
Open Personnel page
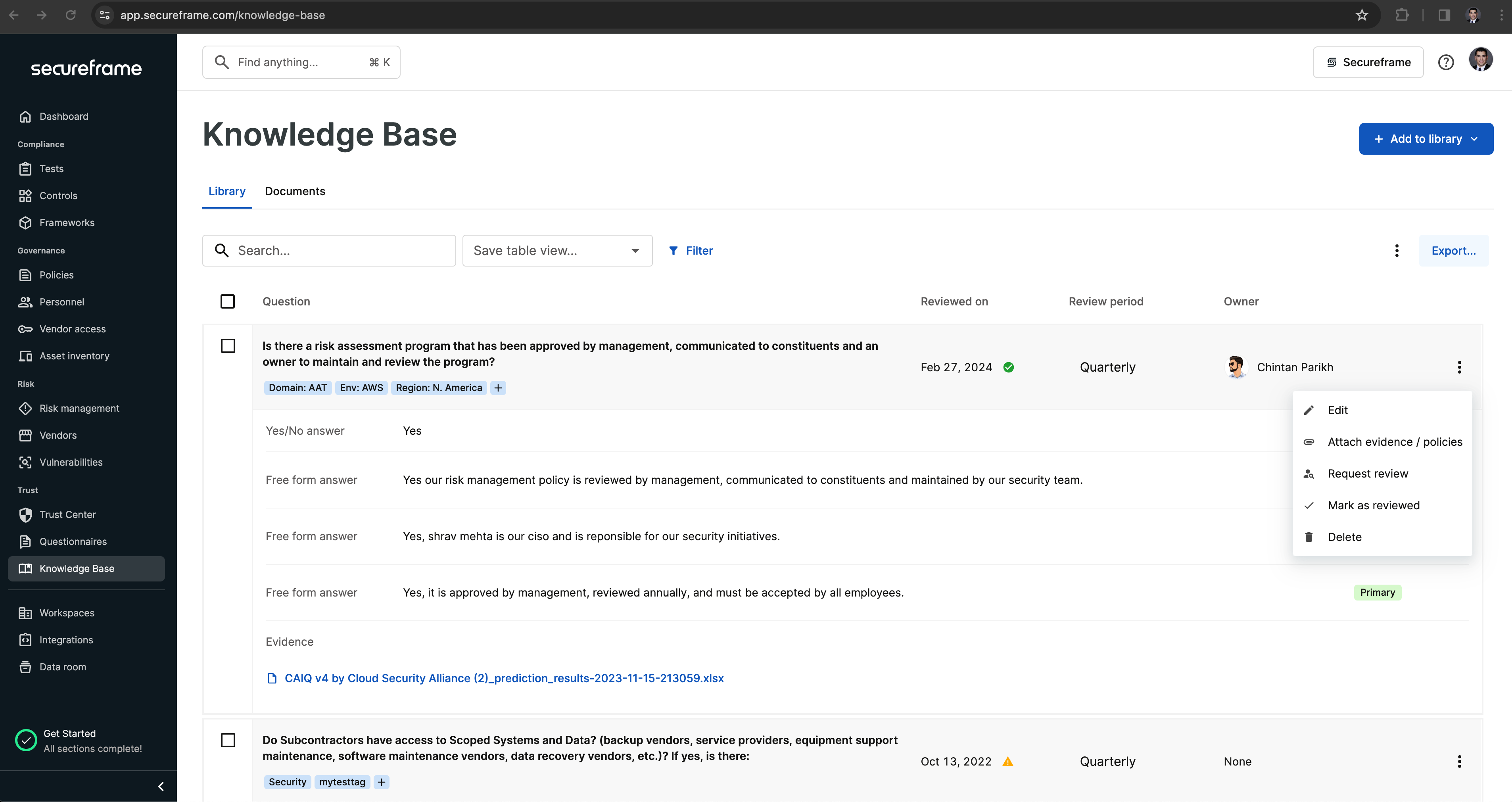coord(61,302)
